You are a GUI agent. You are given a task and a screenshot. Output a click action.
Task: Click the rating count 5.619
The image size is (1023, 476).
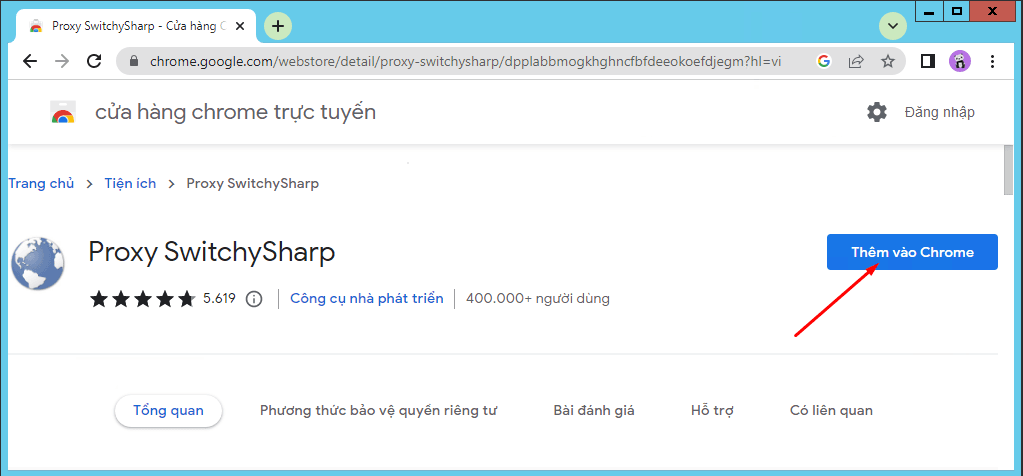pyautogui.click(x=219, y=299)
